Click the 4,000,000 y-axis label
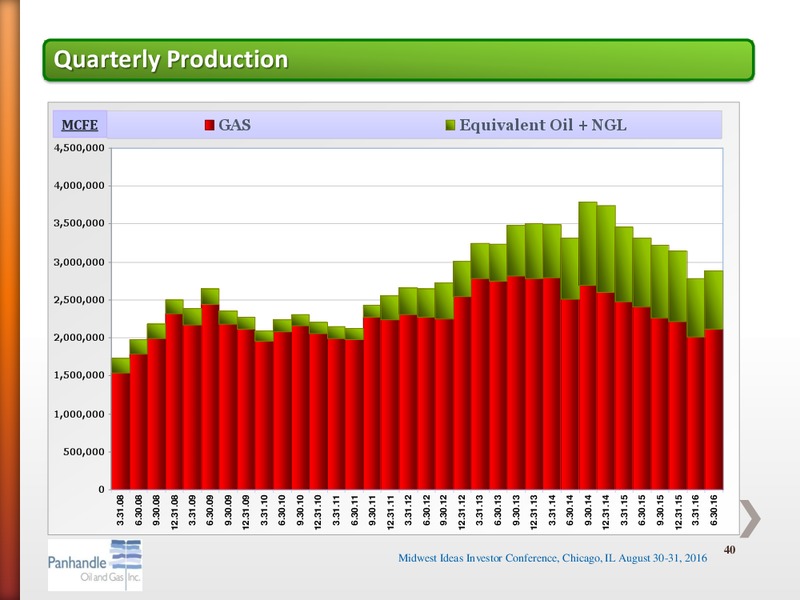The height and width of the screenshot is (600, 800). (79, 186)
